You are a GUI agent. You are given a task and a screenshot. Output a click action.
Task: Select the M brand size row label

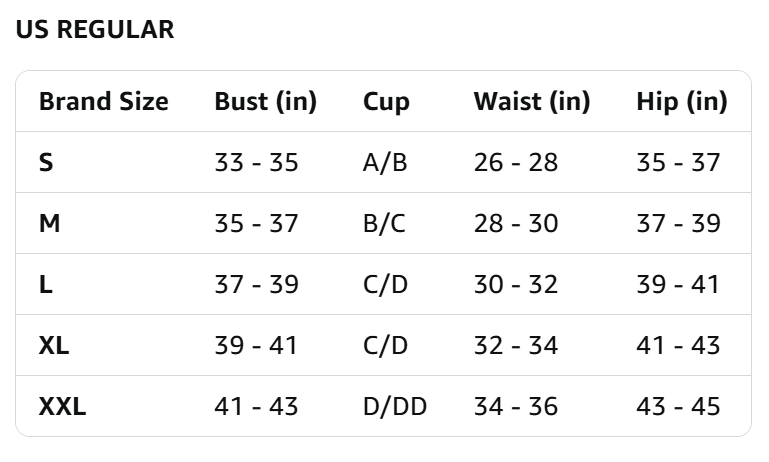(50, 223)
